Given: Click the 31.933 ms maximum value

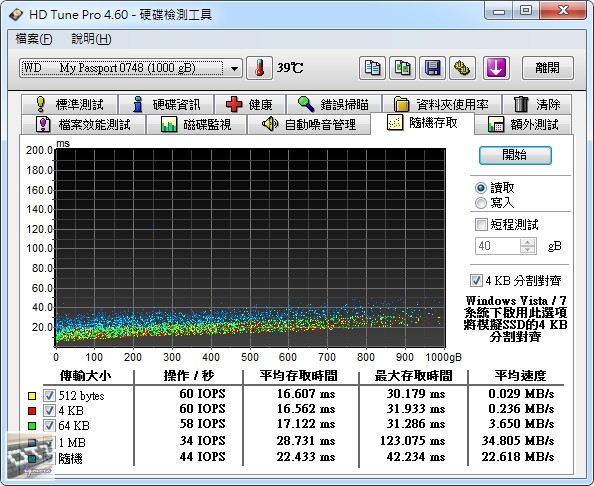Looking at the screenshot, I should point(416,409).
